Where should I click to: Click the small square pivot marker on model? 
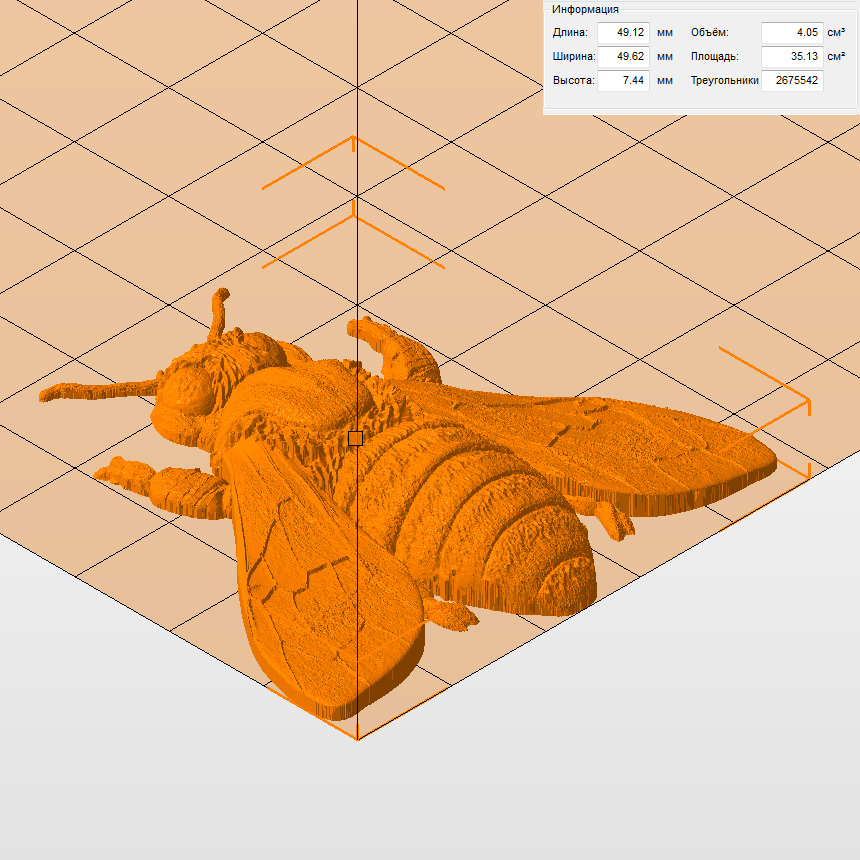[x=355, y=438]
